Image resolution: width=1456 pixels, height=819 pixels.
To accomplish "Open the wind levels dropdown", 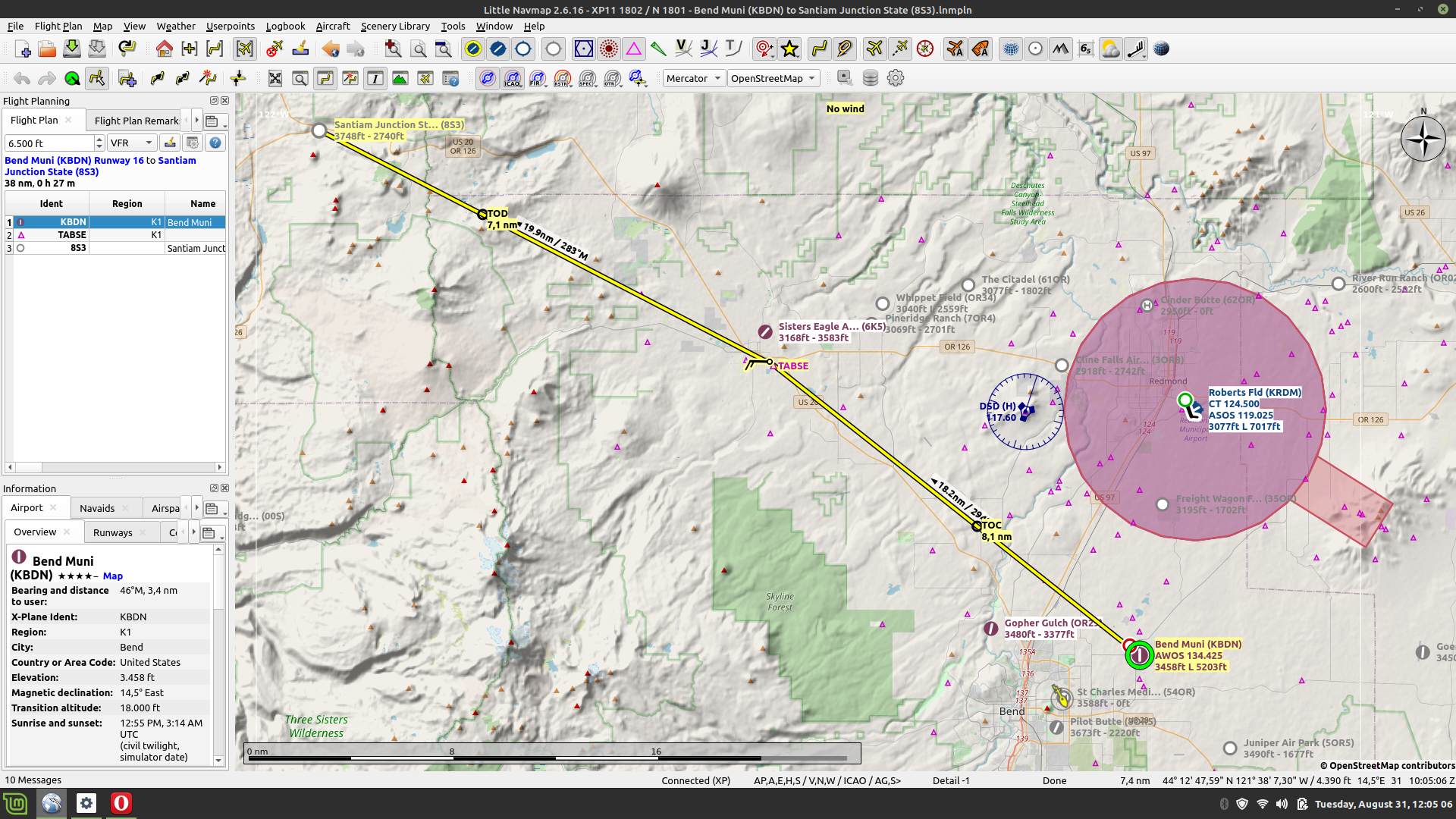I will click(1136, 49).
